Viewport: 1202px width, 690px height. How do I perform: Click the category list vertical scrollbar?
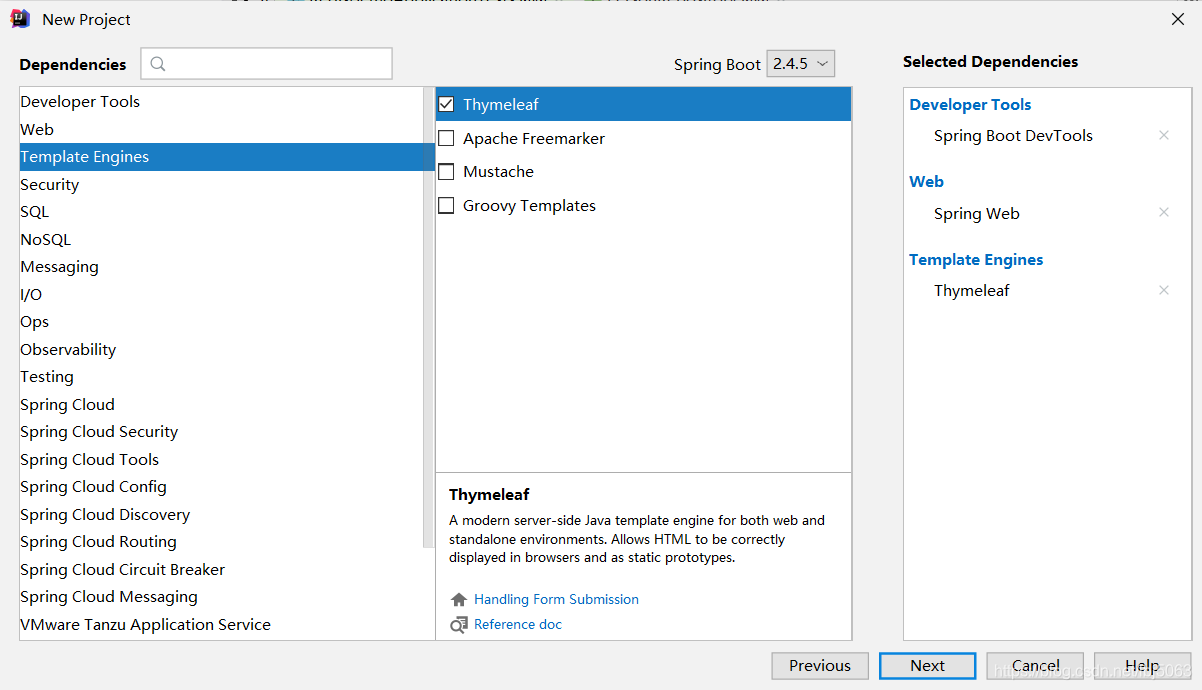[x=429, y=319]
